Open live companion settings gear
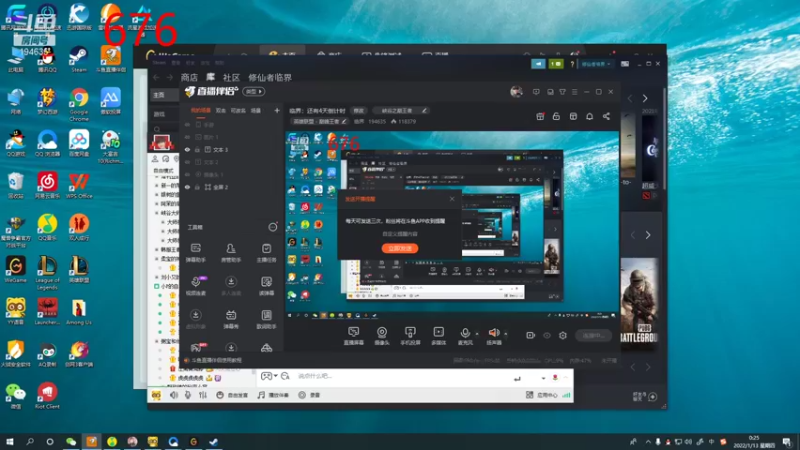 click(x=563, y=335)
